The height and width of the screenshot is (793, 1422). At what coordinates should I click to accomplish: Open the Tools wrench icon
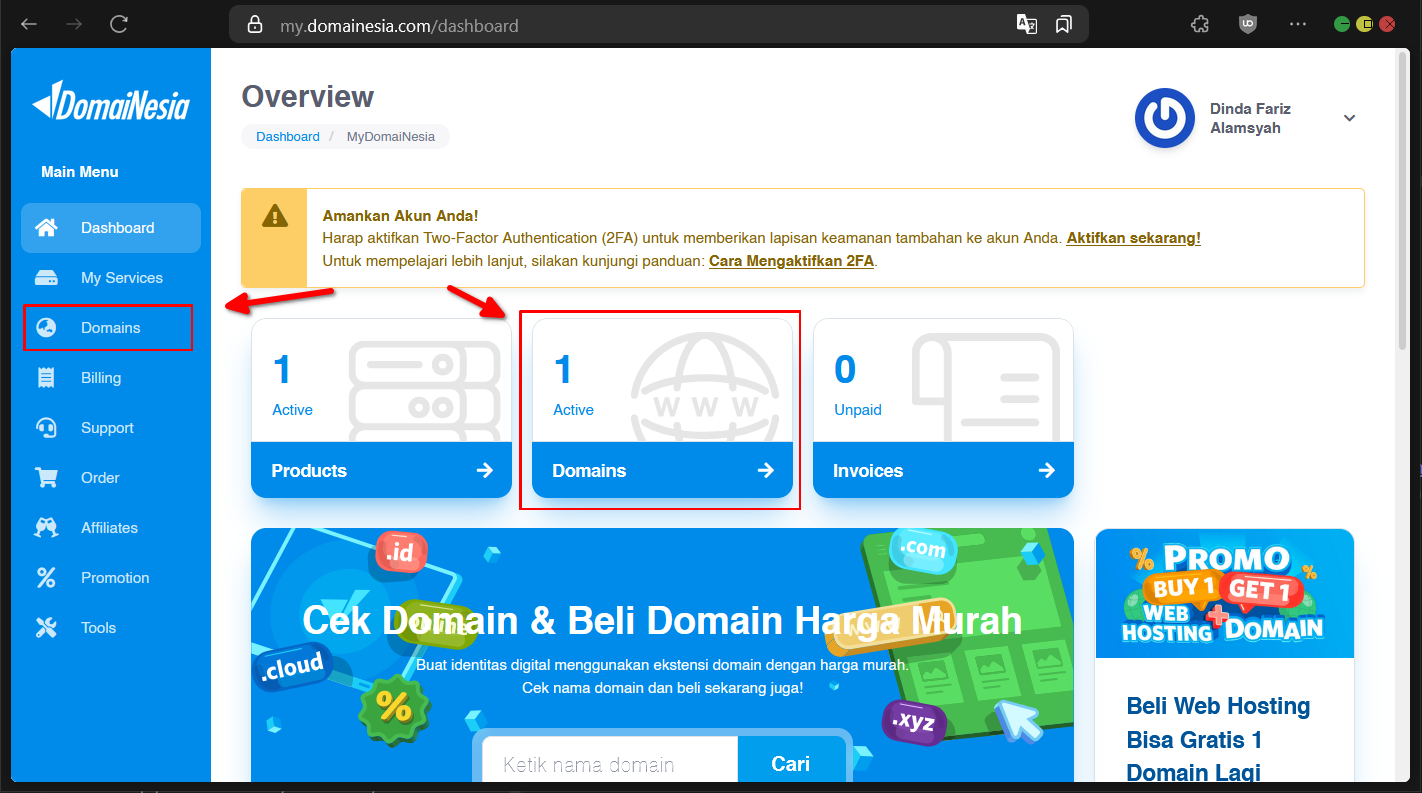[46, 628]
